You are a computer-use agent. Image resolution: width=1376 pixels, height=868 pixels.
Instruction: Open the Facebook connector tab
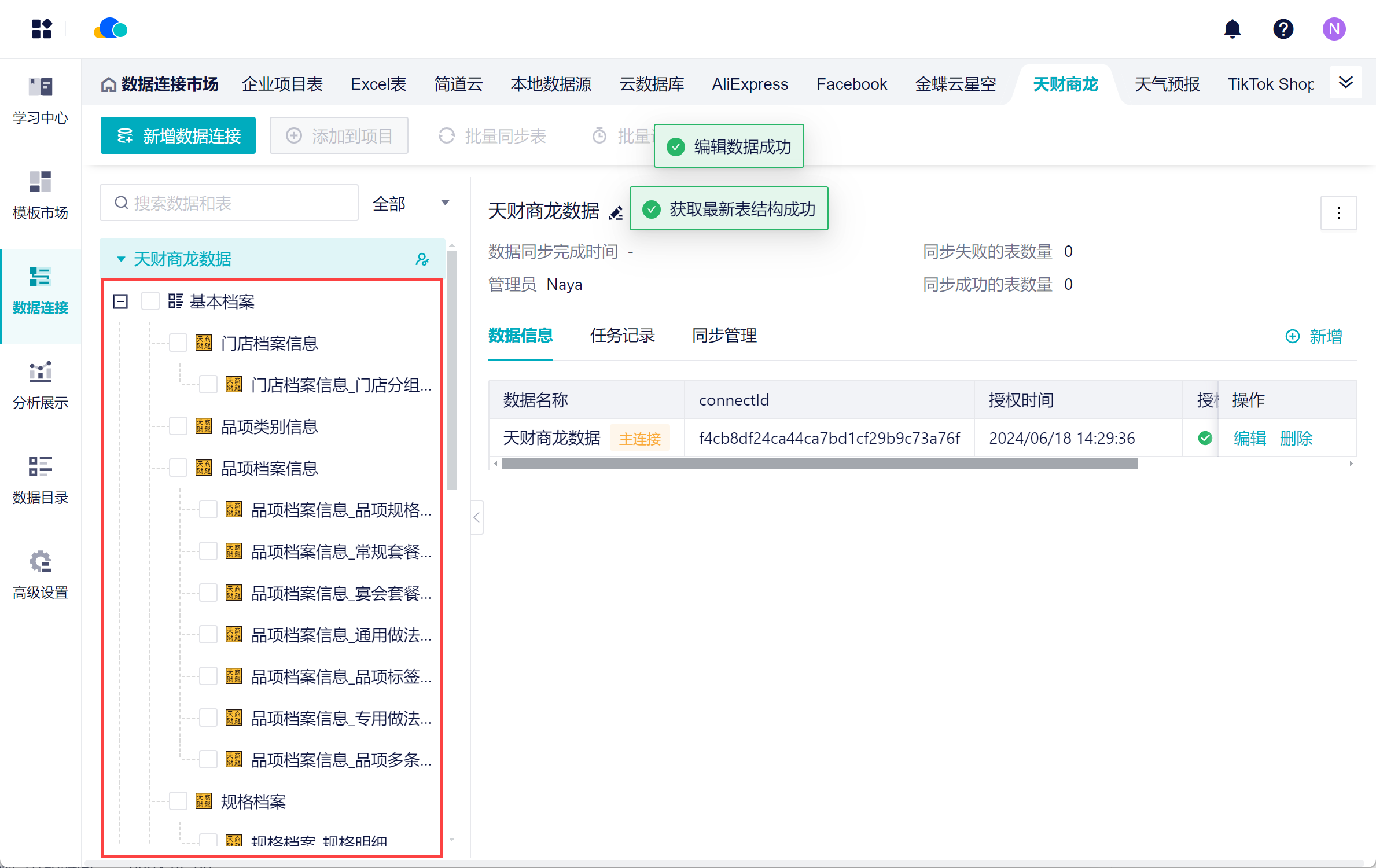851,84
